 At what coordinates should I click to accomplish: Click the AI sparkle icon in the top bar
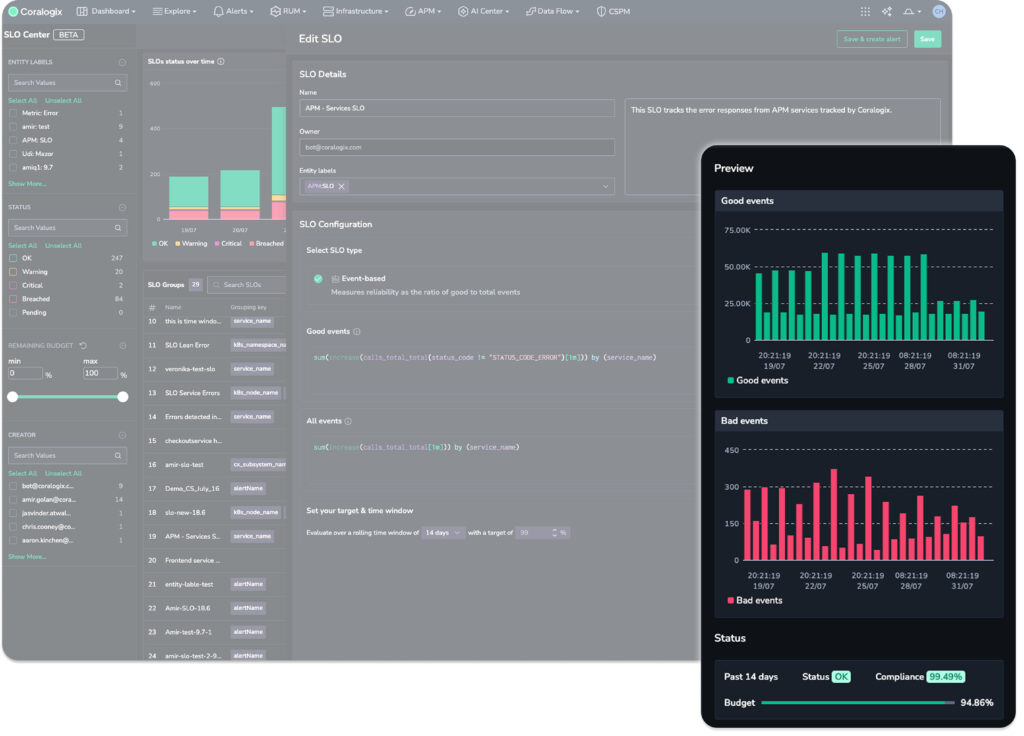(886, 11)
